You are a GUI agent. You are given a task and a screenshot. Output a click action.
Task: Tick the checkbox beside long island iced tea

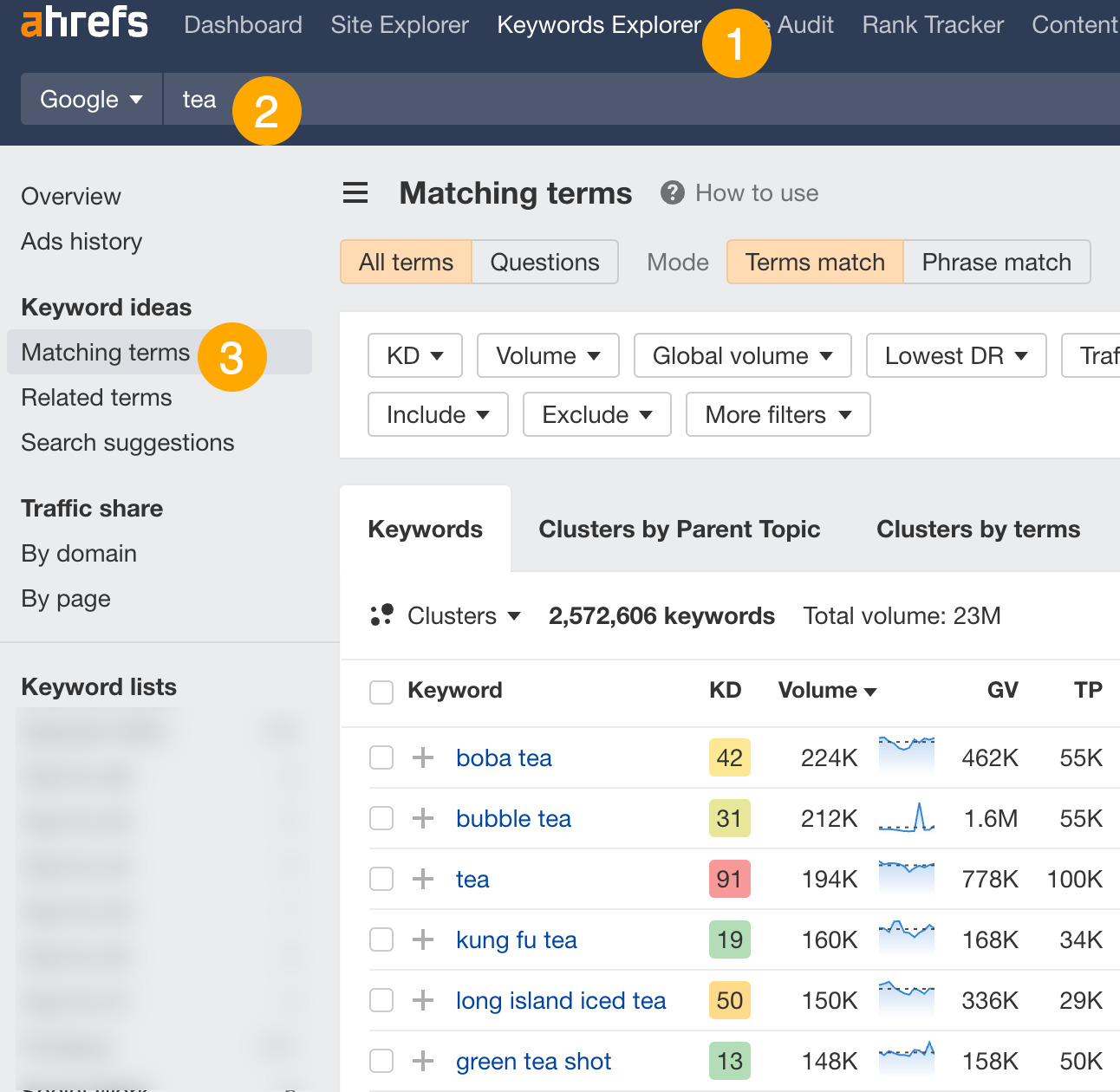click(381, 1000)
